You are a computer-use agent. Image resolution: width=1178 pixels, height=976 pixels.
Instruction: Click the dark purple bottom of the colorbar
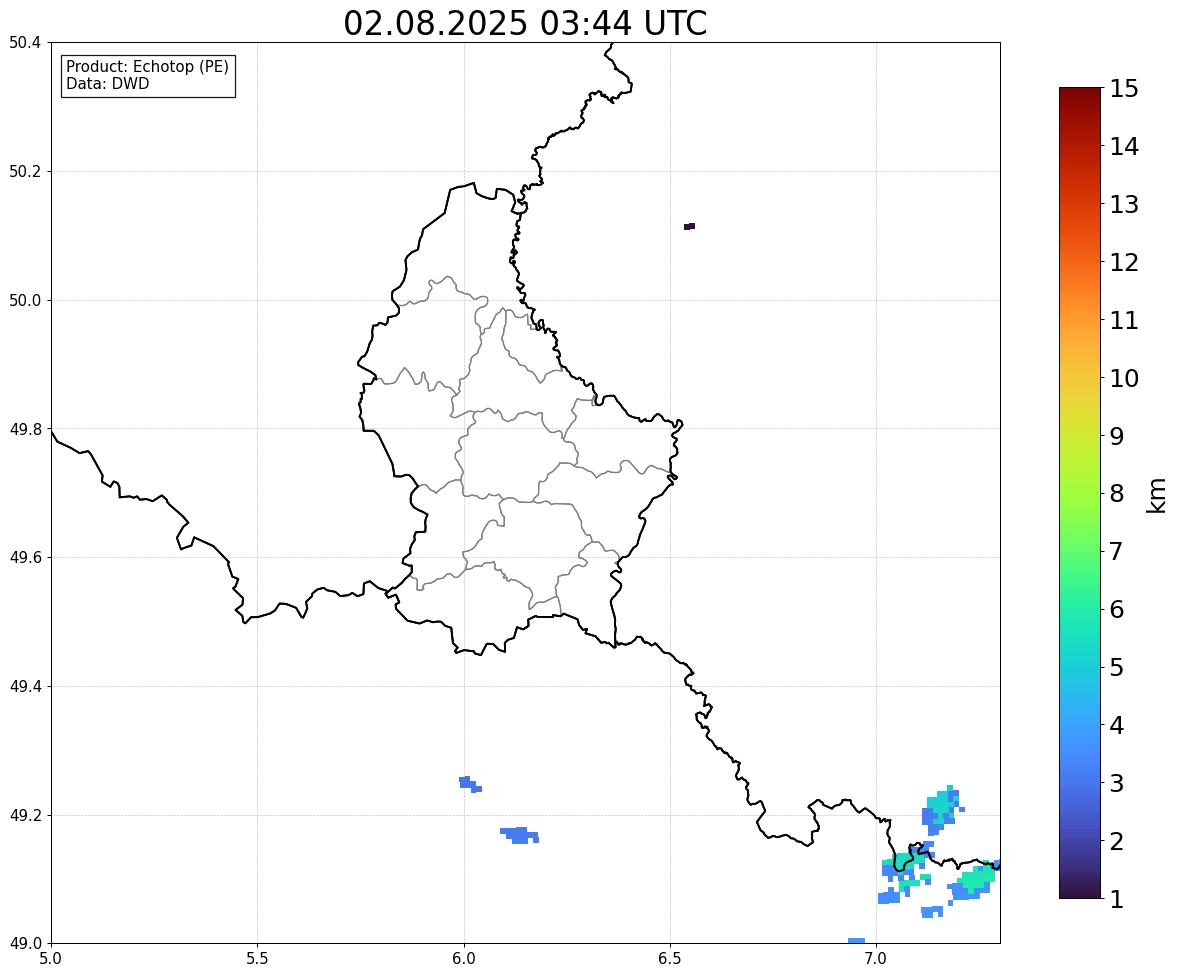(1080, 888)
